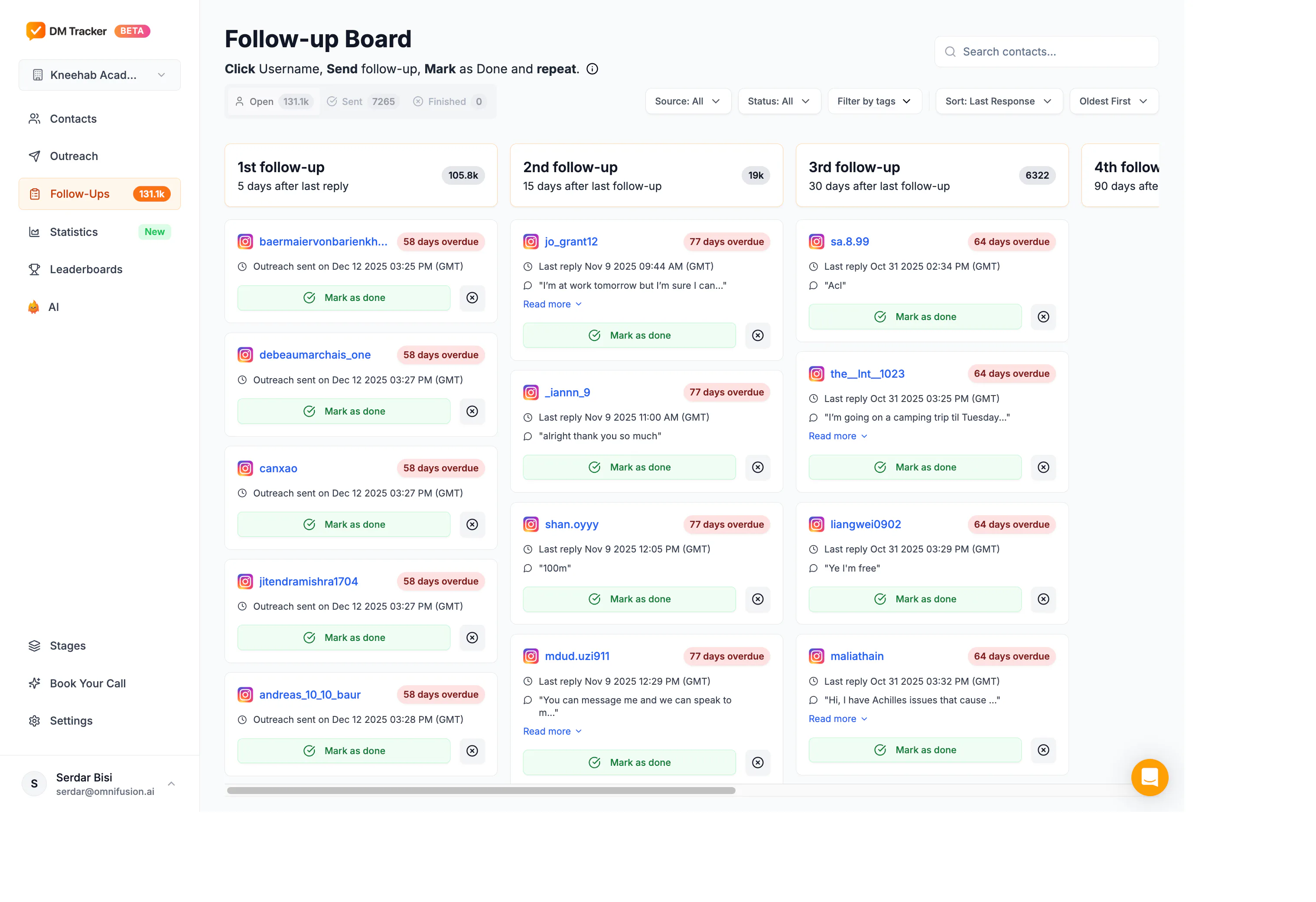Open Statistics in the sidebar
The image size is (1316, 902).
(100, 232)
